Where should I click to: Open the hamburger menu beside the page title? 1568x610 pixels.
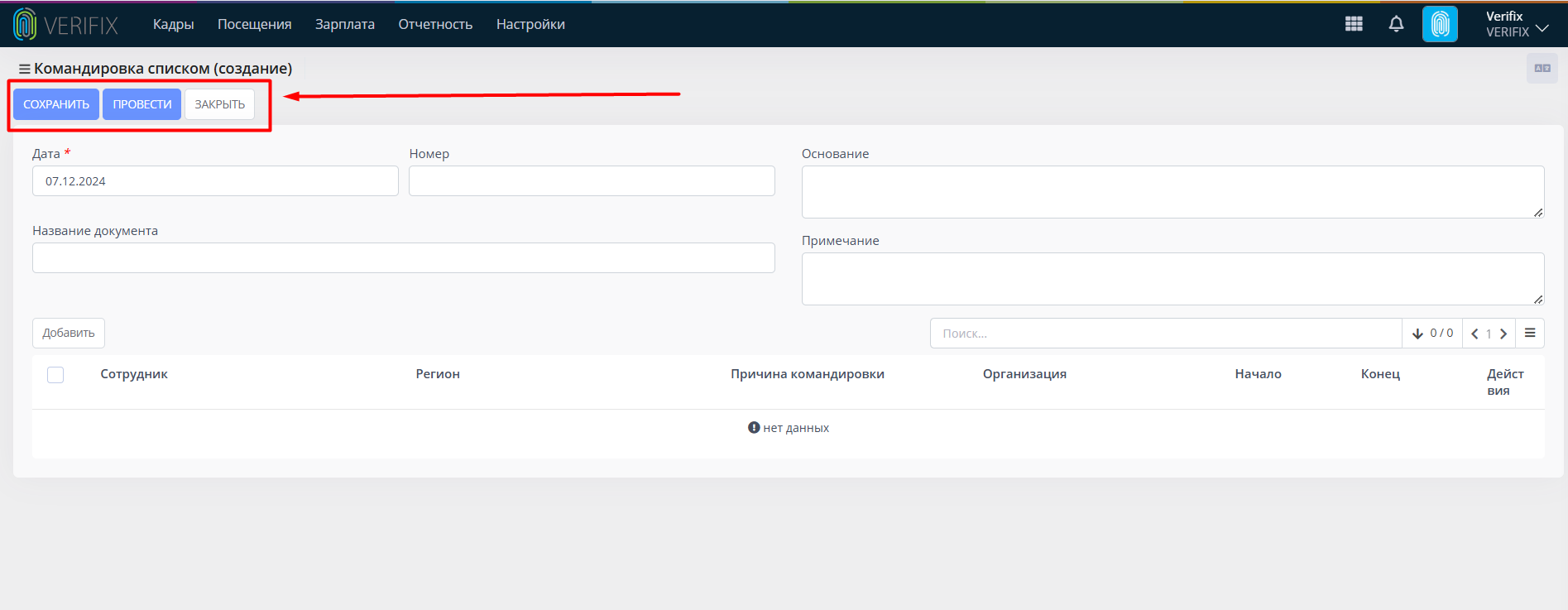coord(25,69)
